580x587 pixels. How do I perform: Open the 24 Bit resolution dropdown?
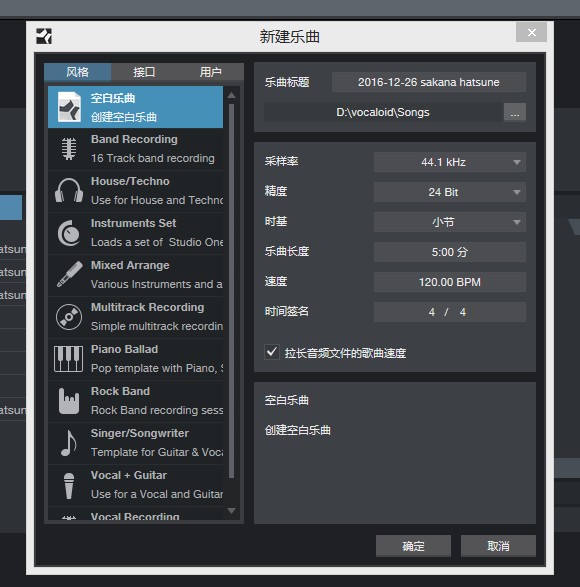450,192
